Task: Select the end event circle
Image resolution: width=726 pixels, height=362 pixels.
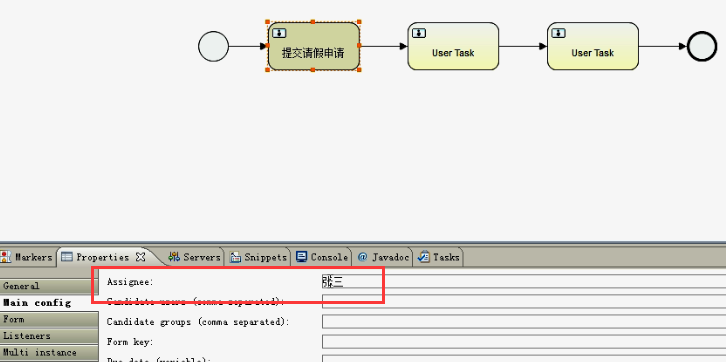Action: pyautogui.click(x=702, y=46)
